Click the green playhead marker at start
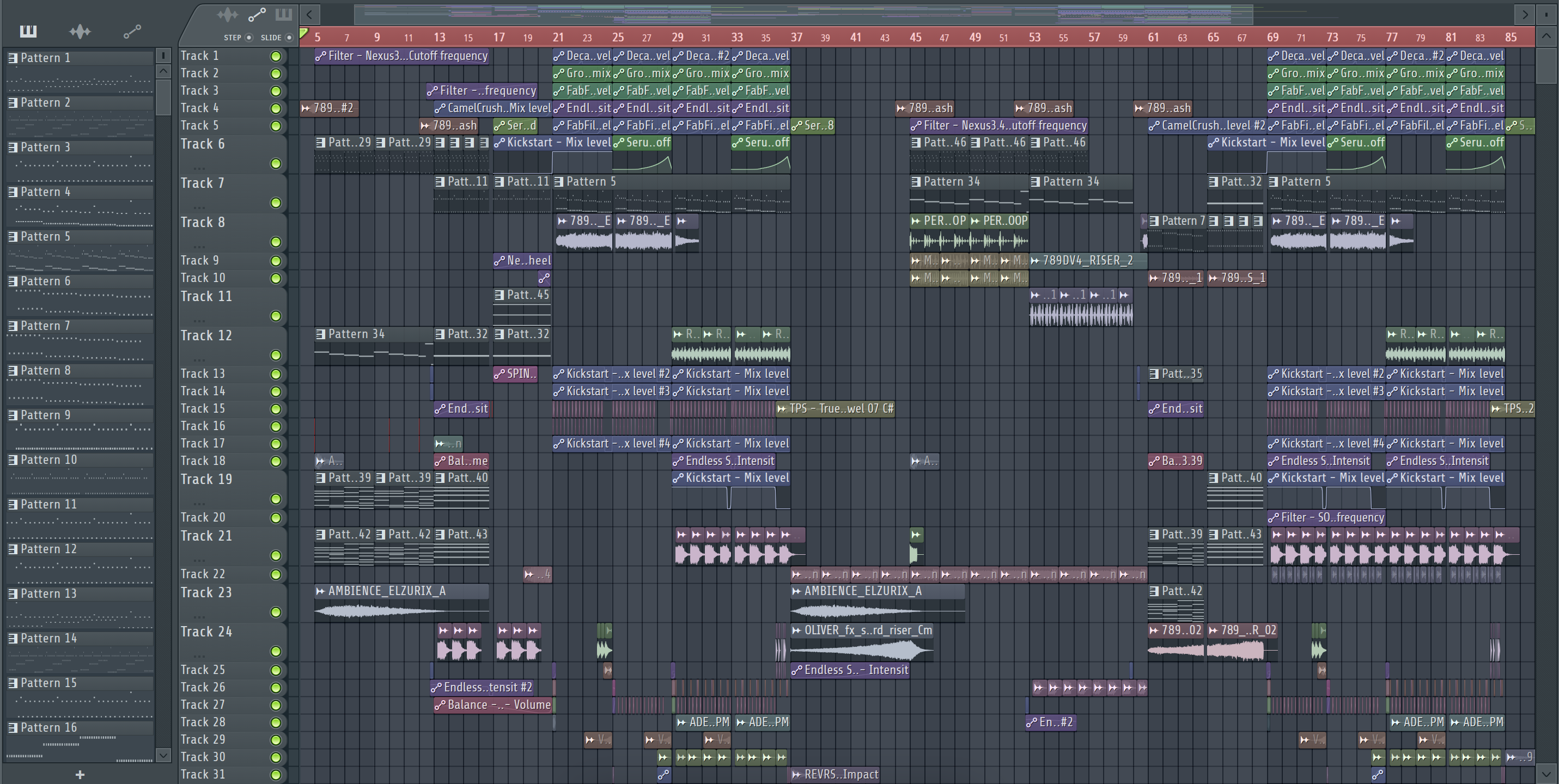The height and width of the screenshot is (784, 1559). (x=304, y=33)
